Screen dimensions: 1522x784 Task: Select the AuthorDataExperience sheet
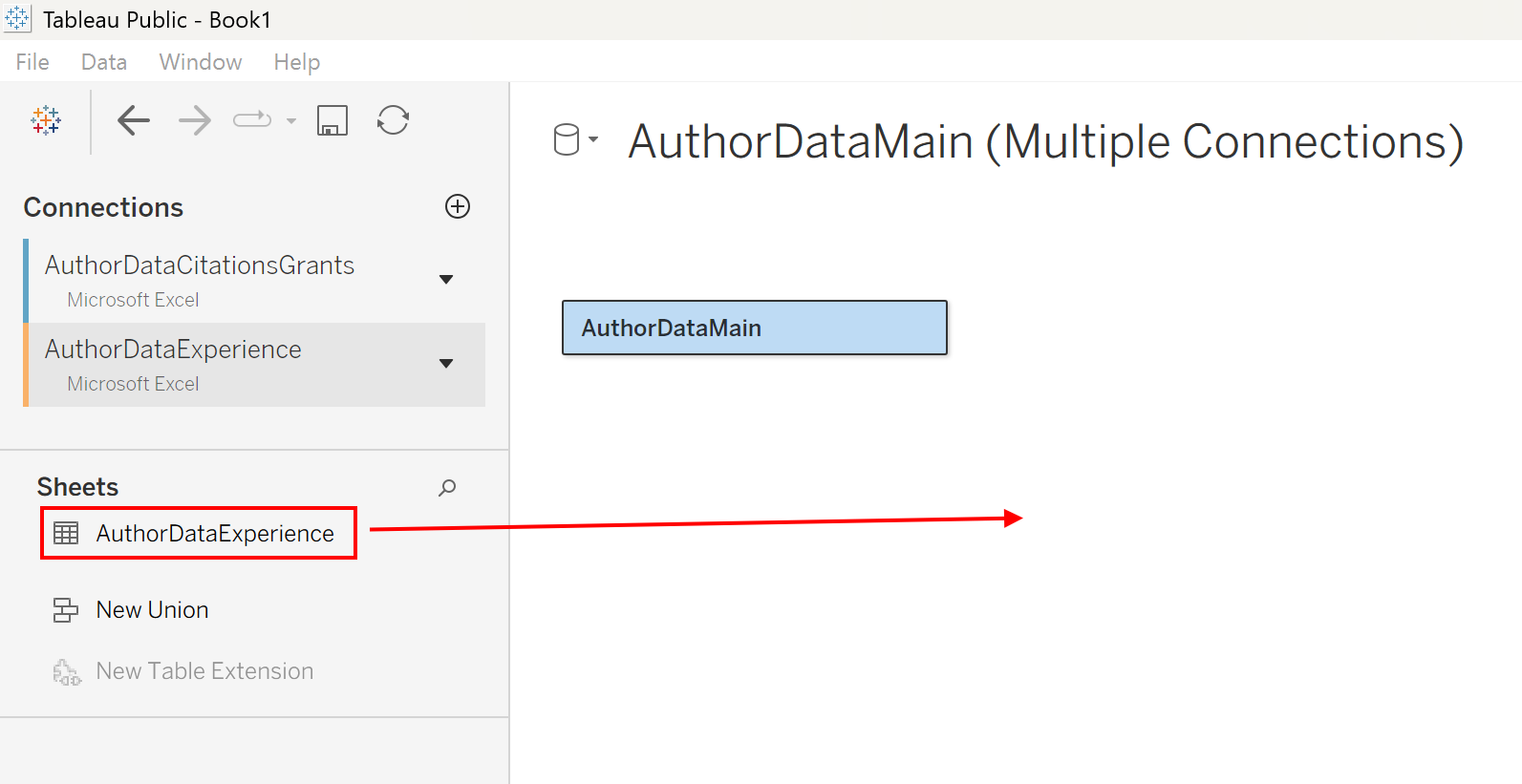click(x=199, y=533)
